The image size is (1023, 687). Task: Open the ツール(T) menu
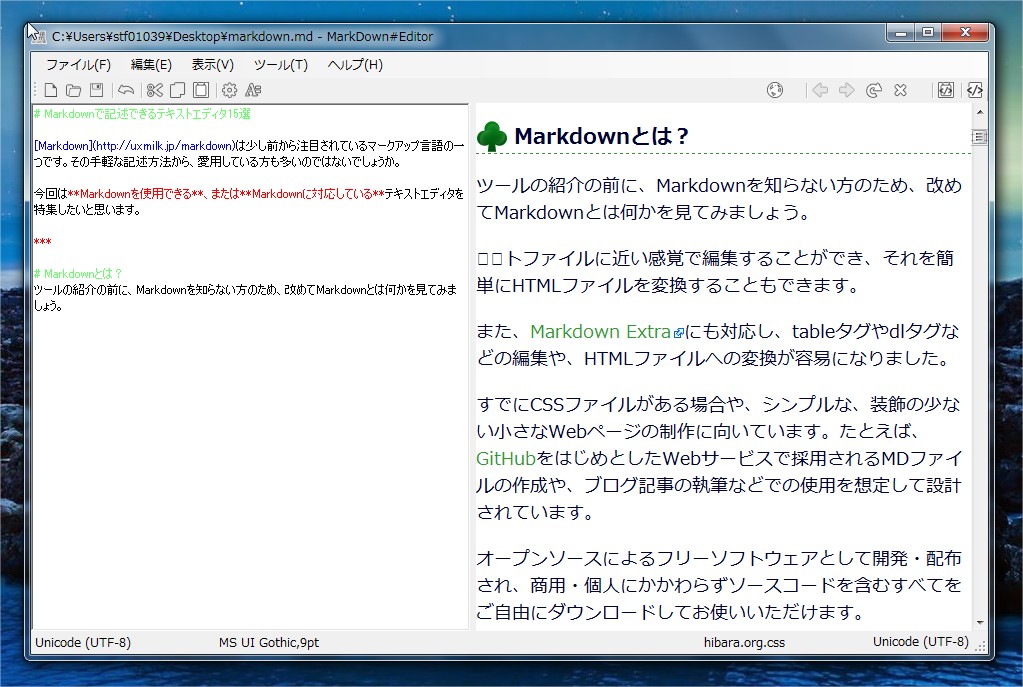coord(281,65)
